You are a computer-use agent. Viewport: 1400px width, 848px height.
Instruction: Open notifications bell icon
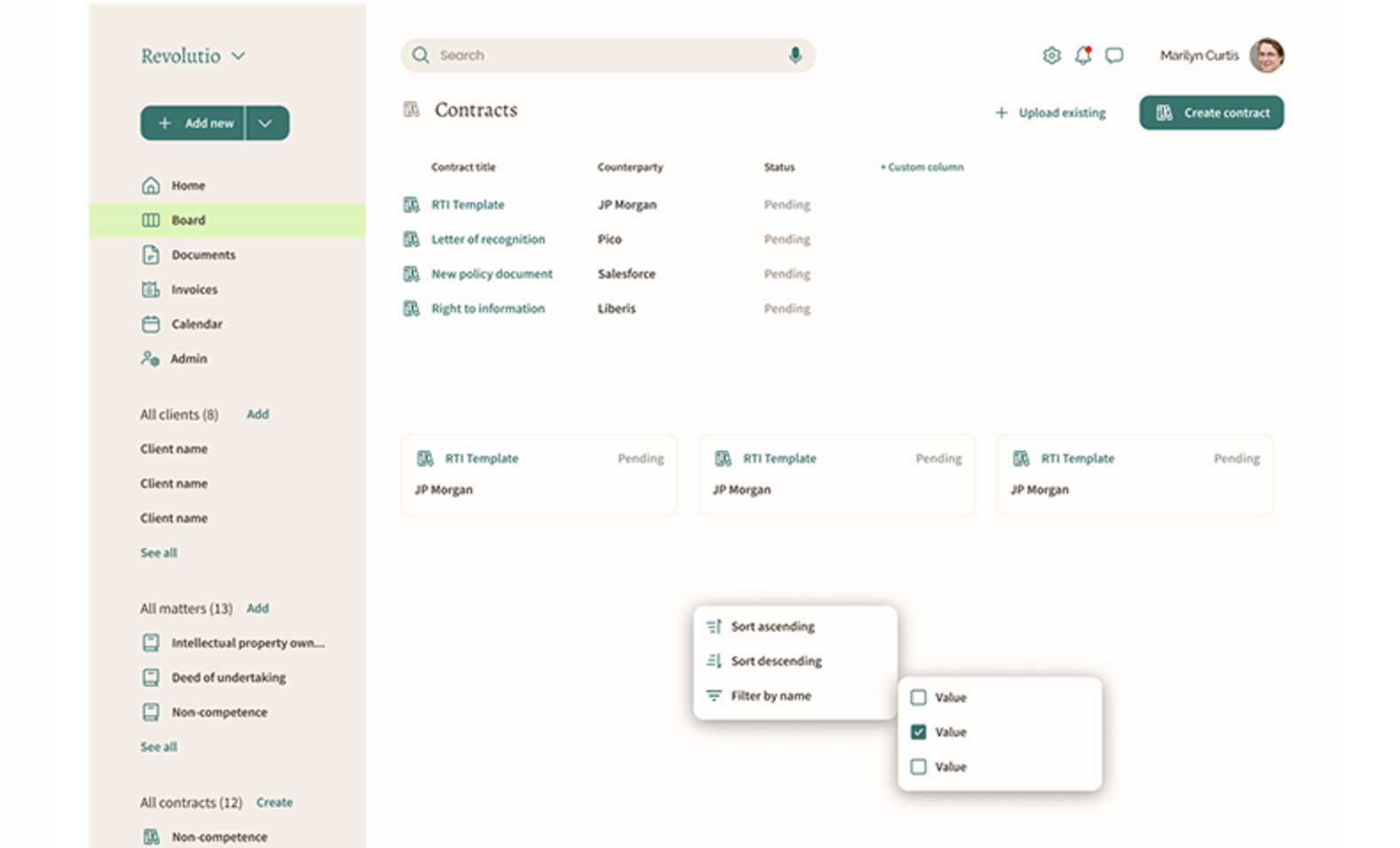[1083, 56]
